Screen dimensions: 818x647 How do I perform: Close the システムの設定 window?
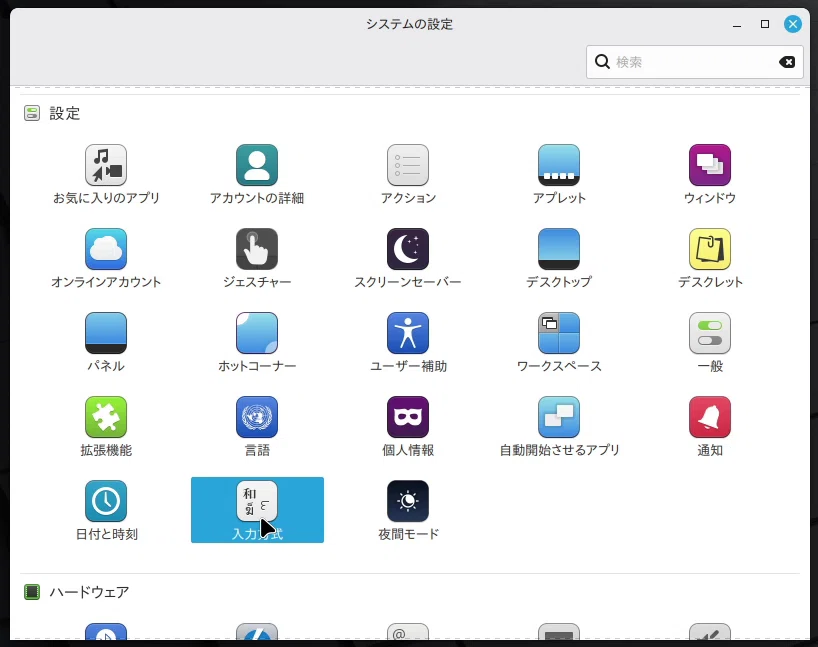792,24
